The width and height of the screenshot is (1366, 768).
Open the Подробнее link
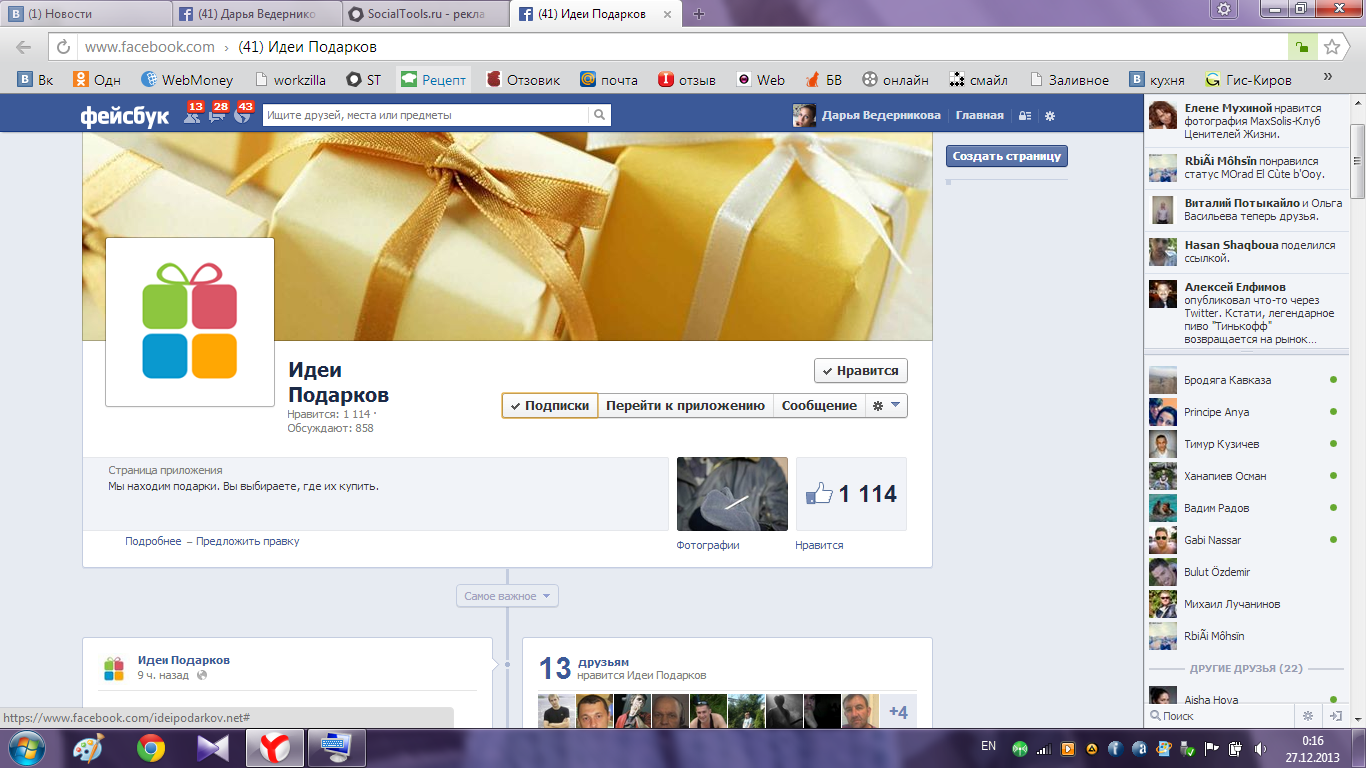153,541
